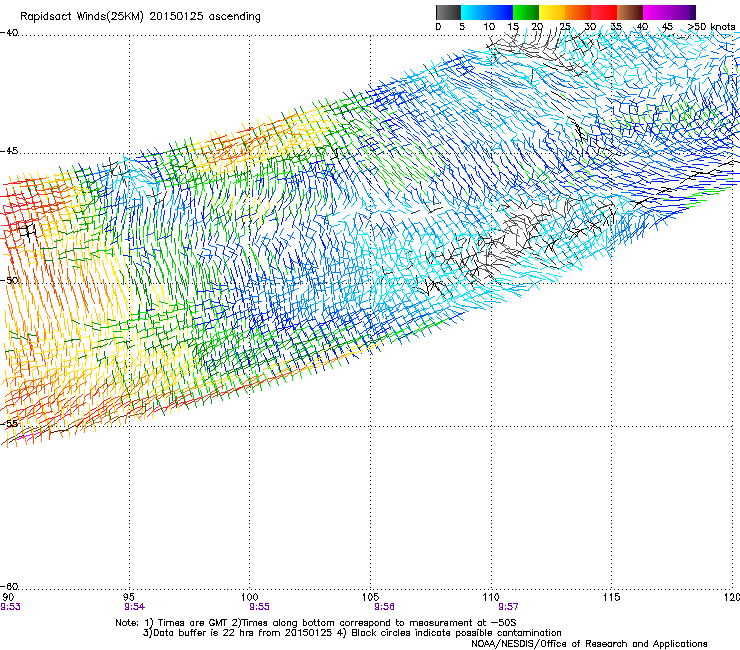
Task: Click the green 15-20 knots legend segment
Action: 526,12
